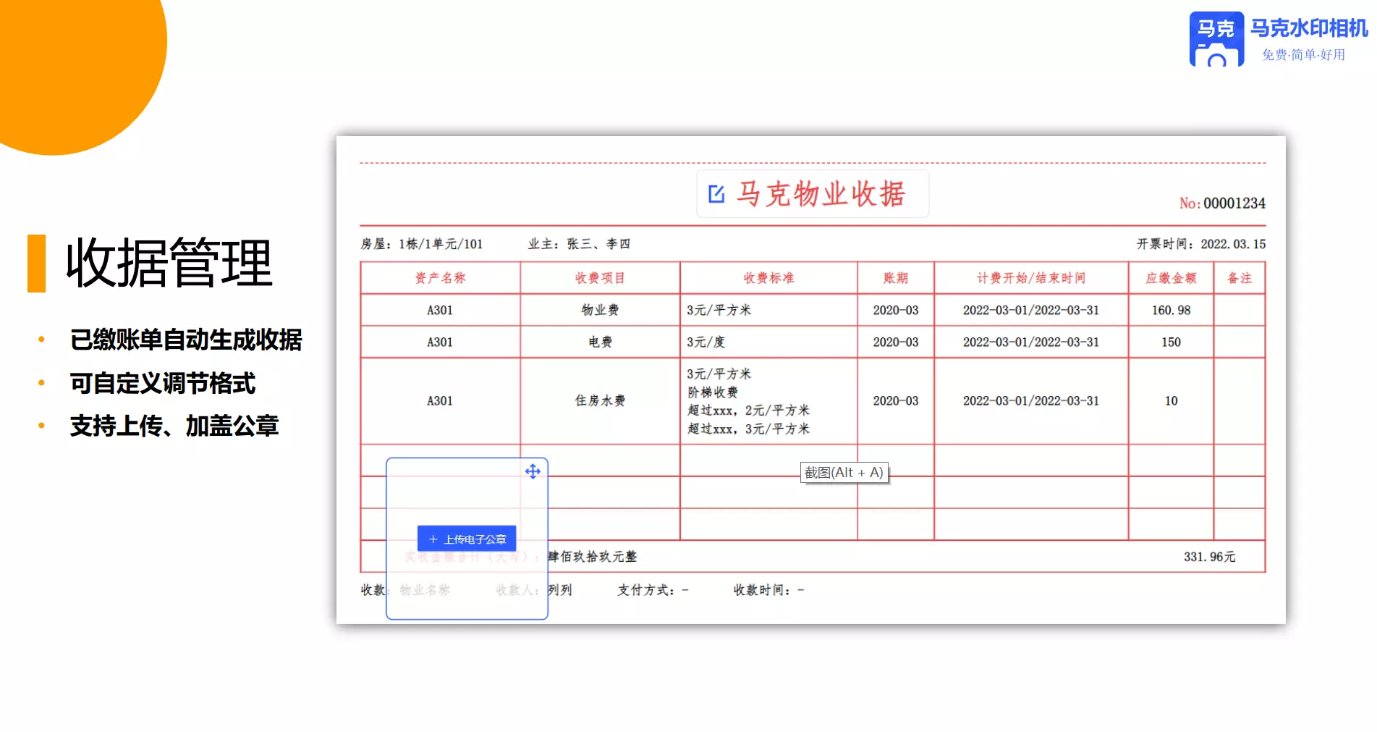The height and width of the screenshot is (732, 1377).
Task: Click the 备注 column header
Action: 1240,278
